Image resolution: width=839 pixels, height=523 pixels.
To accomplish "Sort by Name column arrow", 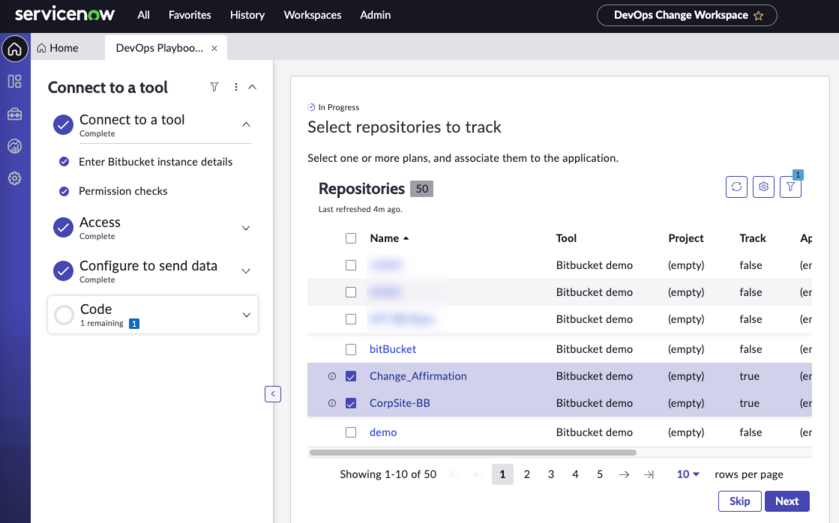I will click(x=406, y=238).
